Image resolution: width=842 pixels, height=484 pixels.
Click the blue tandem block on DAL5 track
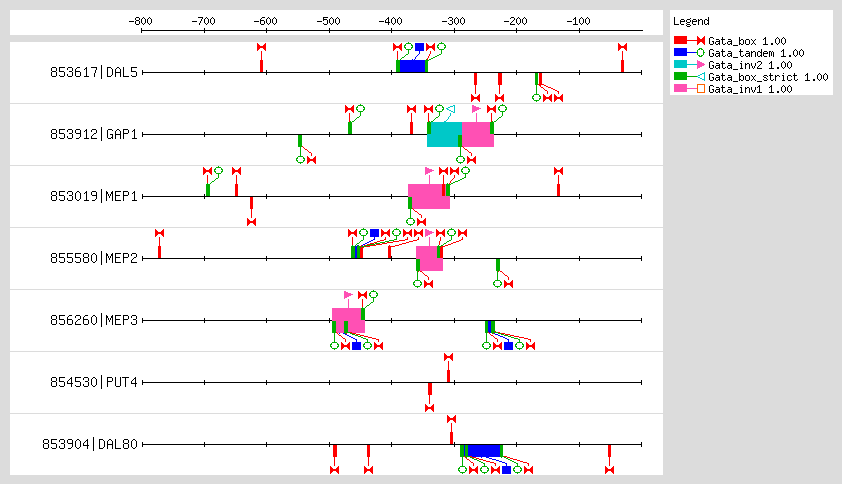[x=412, y=66]
